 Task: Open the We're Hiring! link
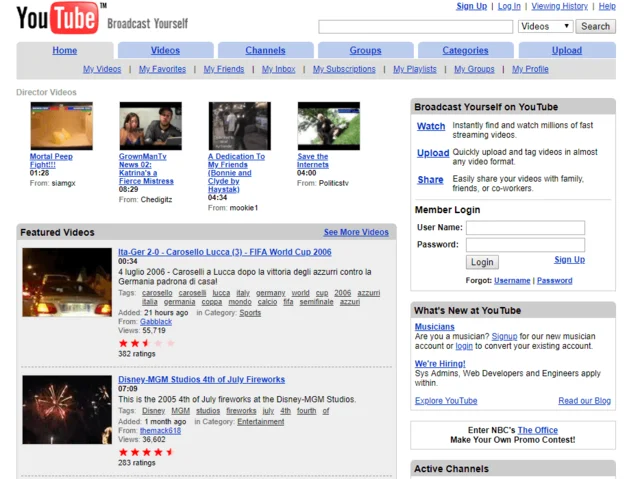[x=440, y=364]
